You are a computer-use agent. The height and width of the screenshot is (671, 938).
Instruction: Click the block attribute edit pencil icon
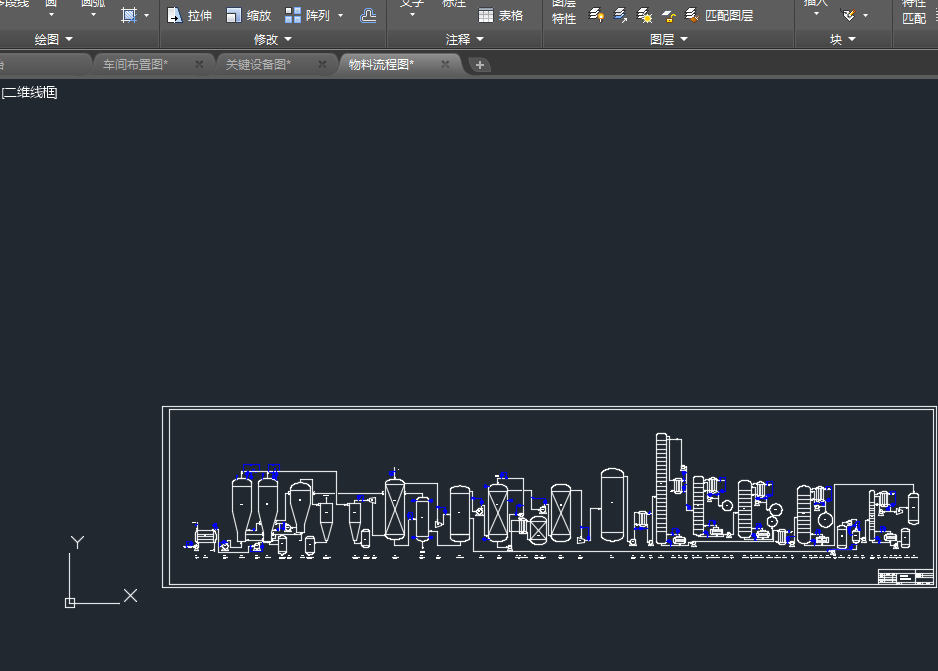(x=848, y=15)
